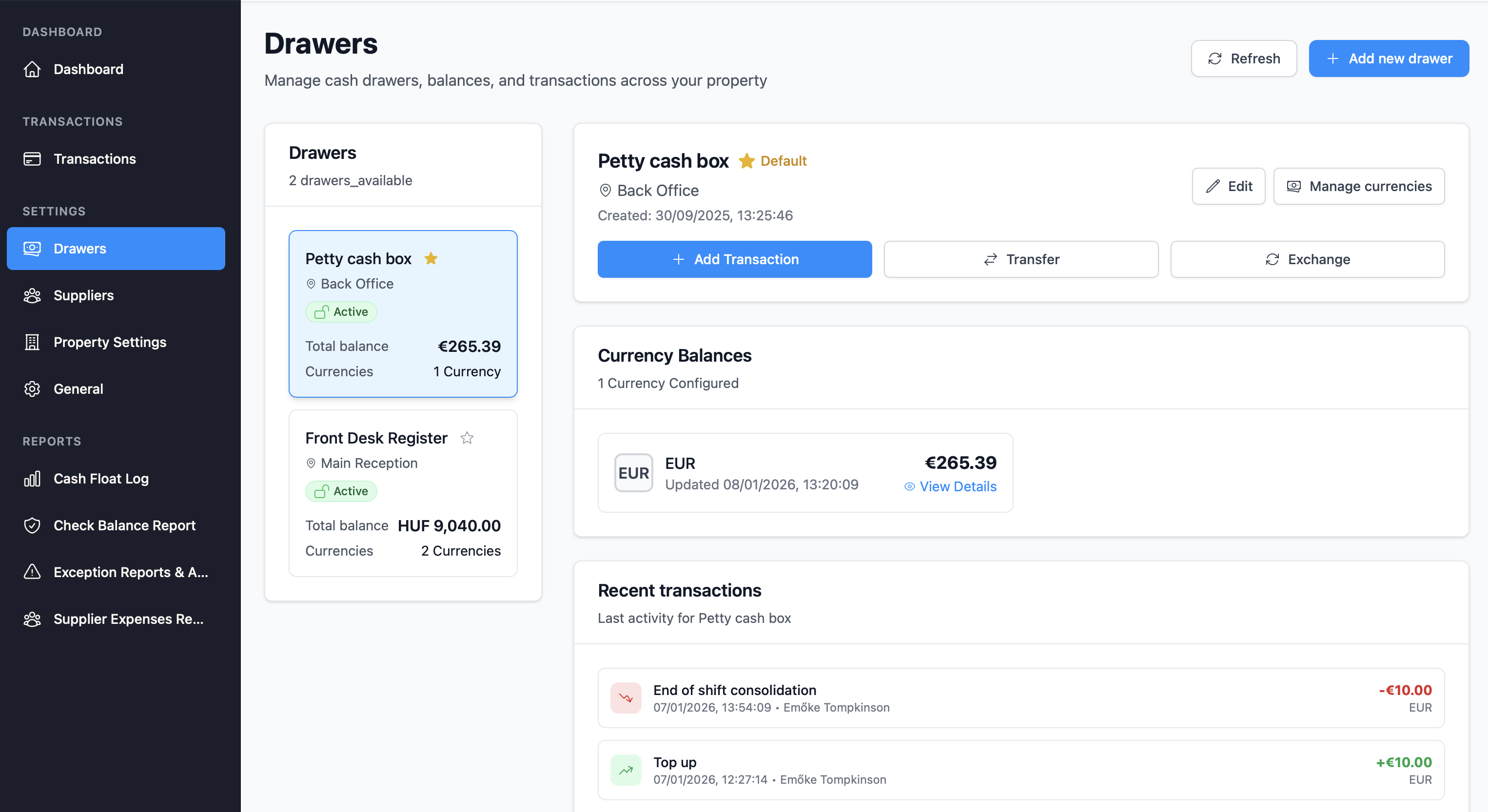Open Dashboard from the sidebar
This screenshot has width=1488, height=812.
[88, 69]
